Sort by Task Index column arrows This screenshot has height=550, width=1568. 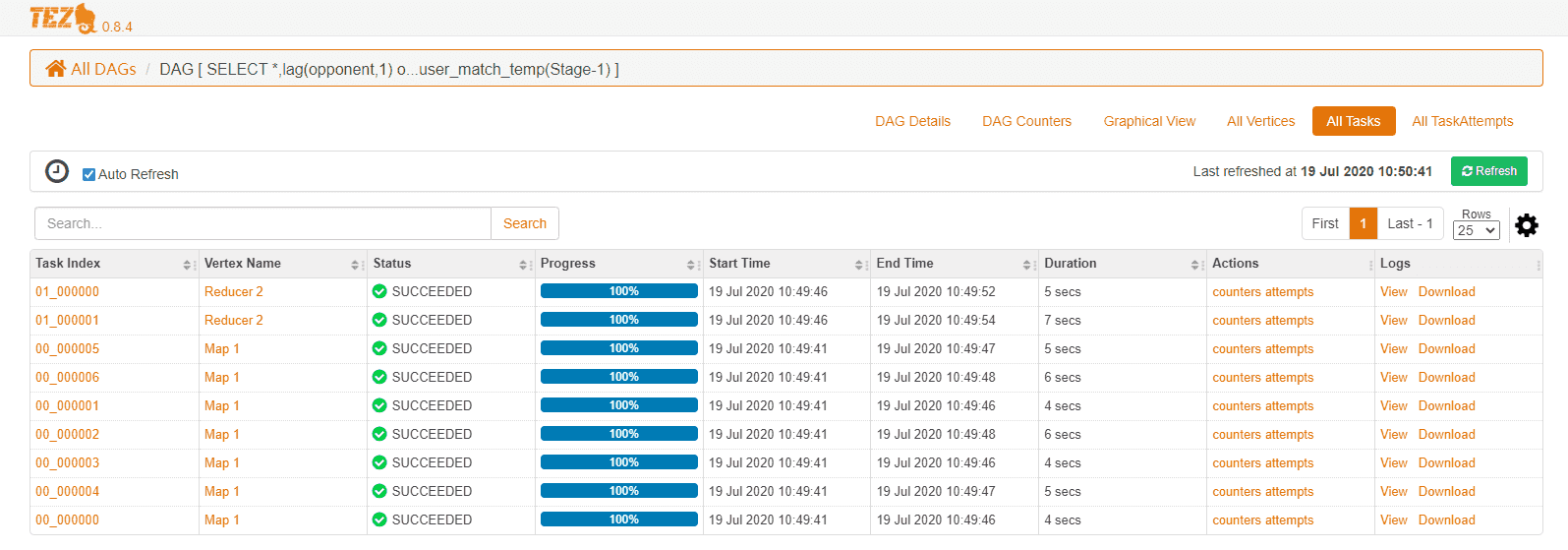tap(187, 265)
